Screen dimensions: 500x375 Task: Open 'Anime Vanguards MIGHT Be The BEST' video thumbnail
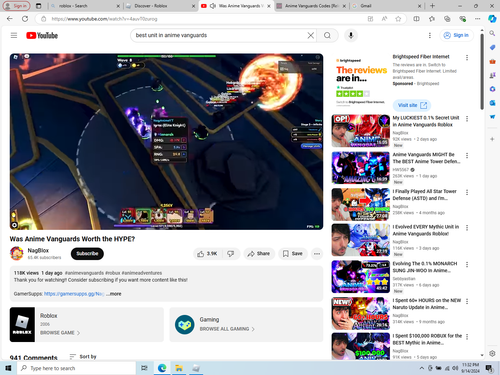point(360,168)
